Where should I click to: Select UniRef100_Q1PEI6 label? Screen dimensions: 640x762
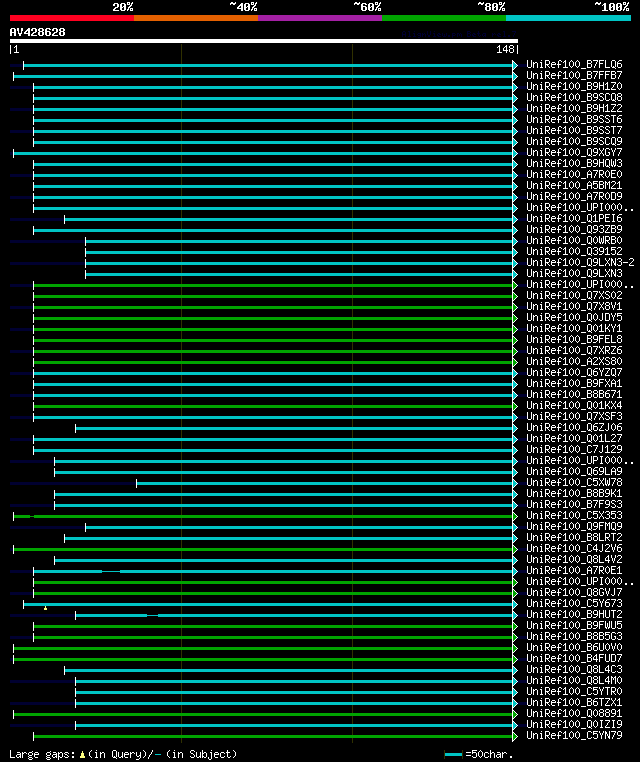[x=574, y=219]
